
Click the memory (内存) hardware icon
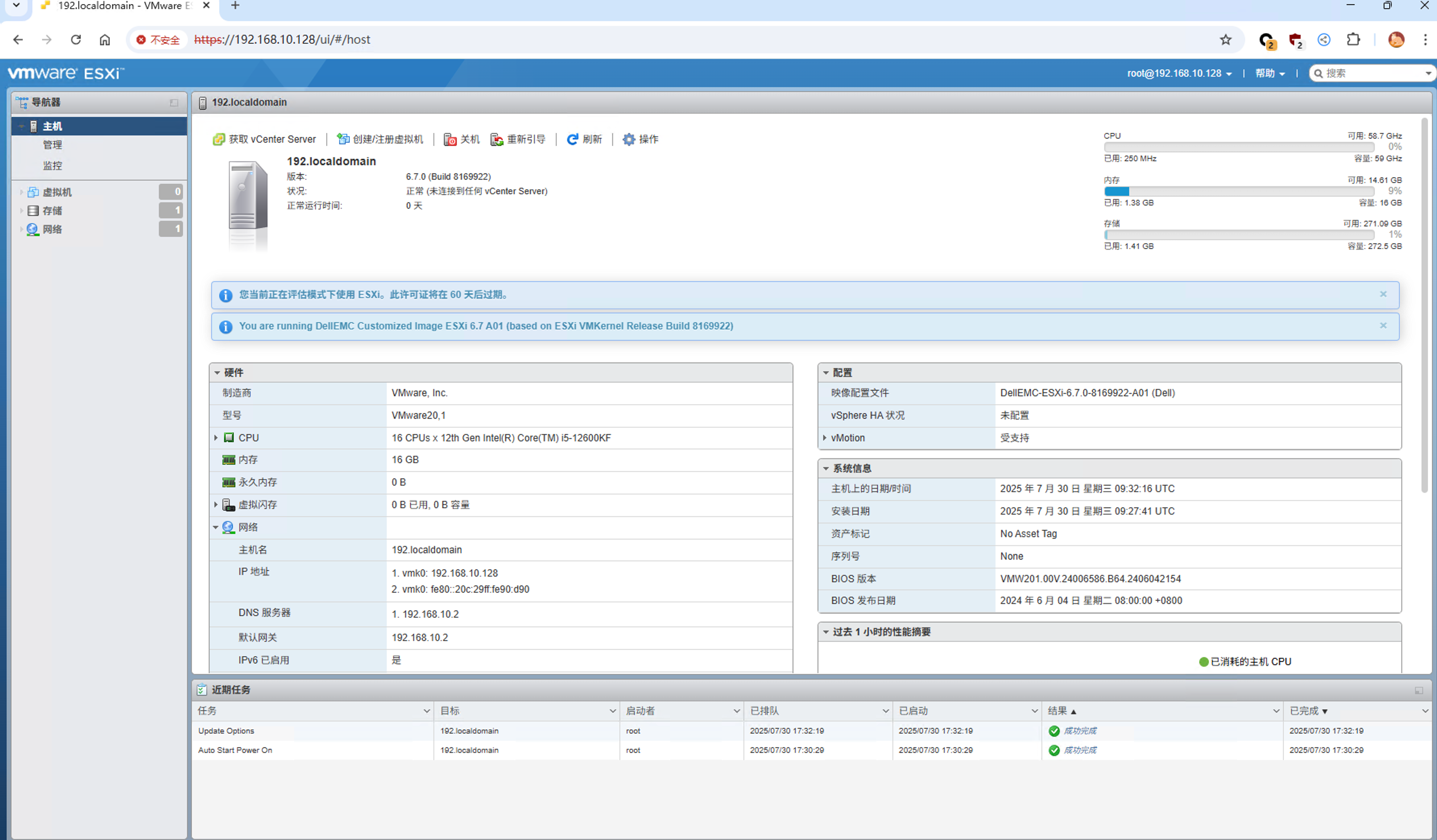coord(229,459)
